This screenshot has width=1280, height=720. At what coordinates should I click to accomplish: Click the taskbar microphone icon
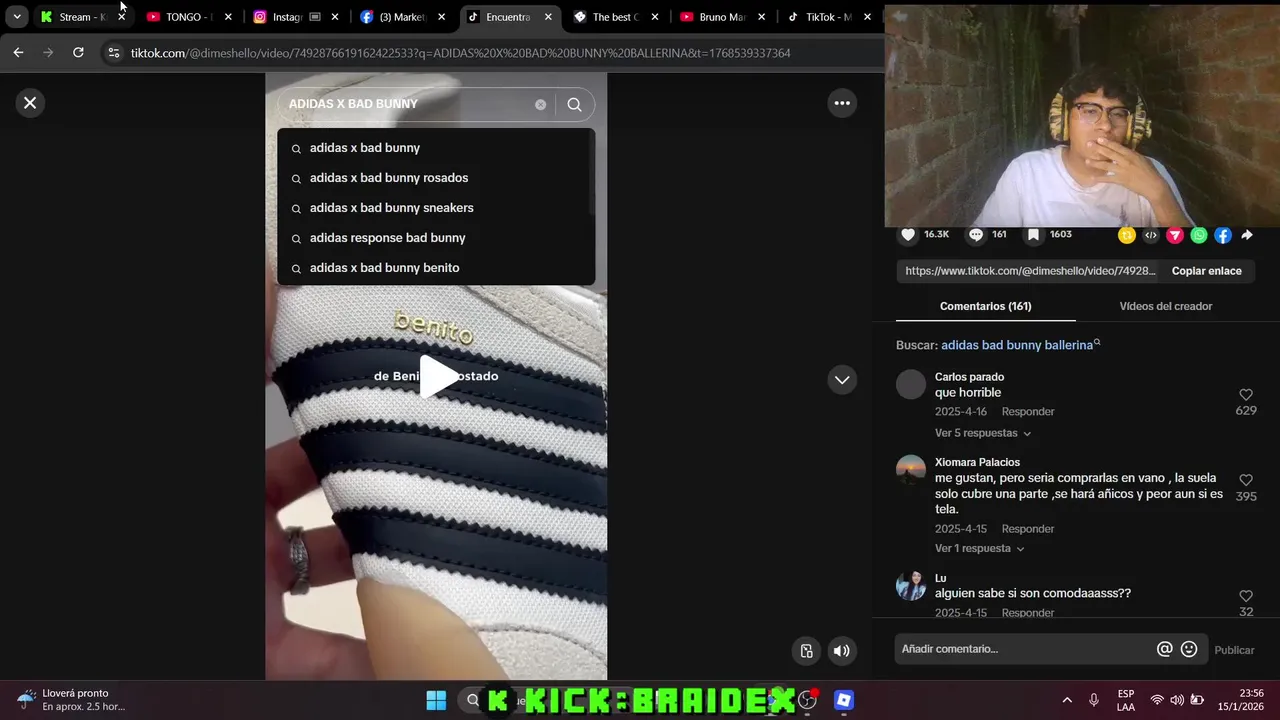tap(1094, 700)
